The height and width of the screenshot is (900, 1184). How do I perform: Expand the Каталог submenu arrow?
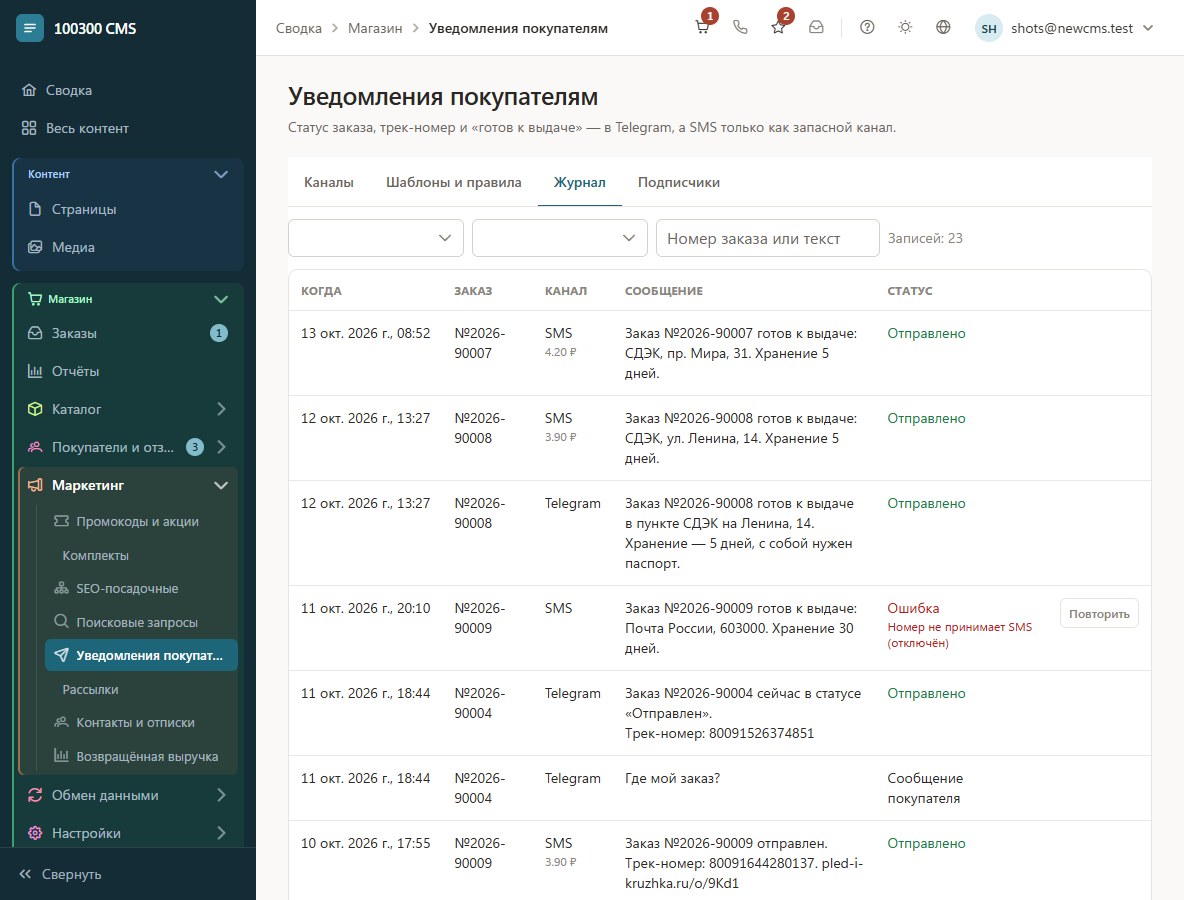click(221, 408)
